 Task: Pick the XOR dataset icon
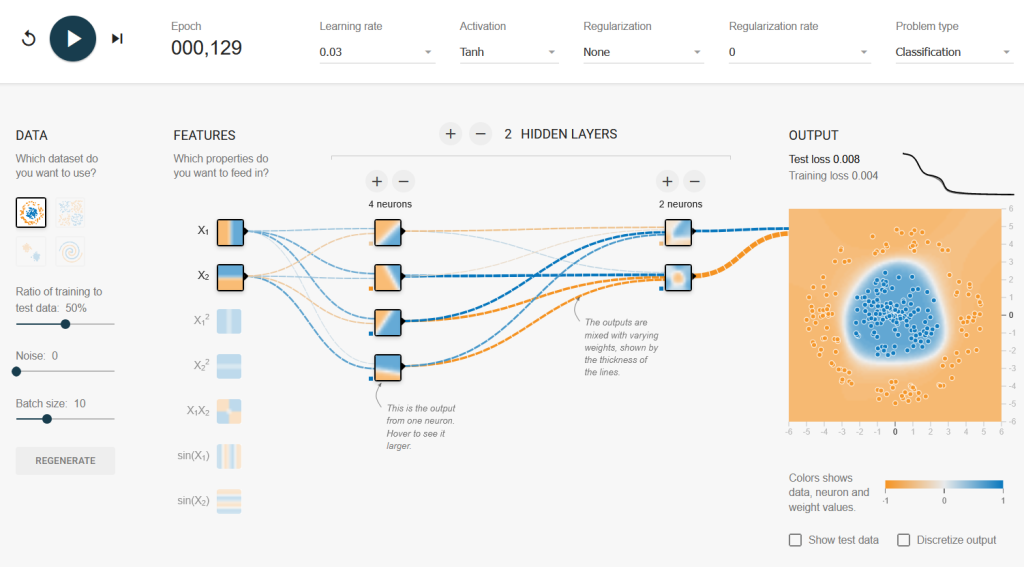pyautogui.click(x=71, y=212)
